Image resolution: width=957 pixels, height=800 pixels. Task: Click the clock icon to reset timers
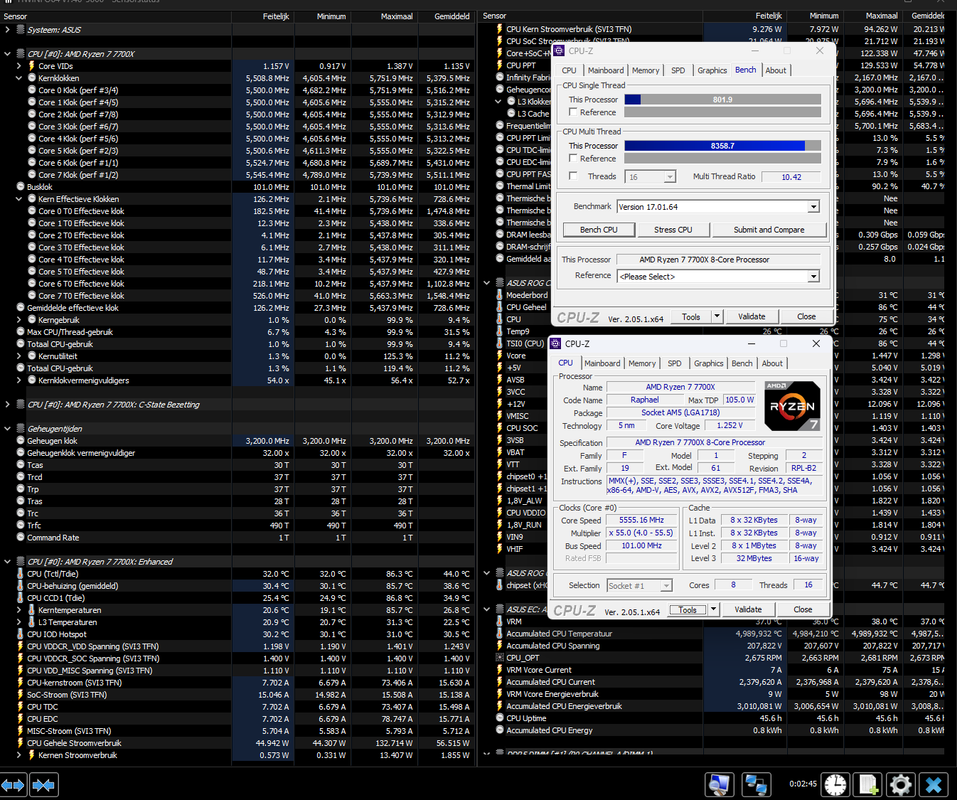(835, 785)
